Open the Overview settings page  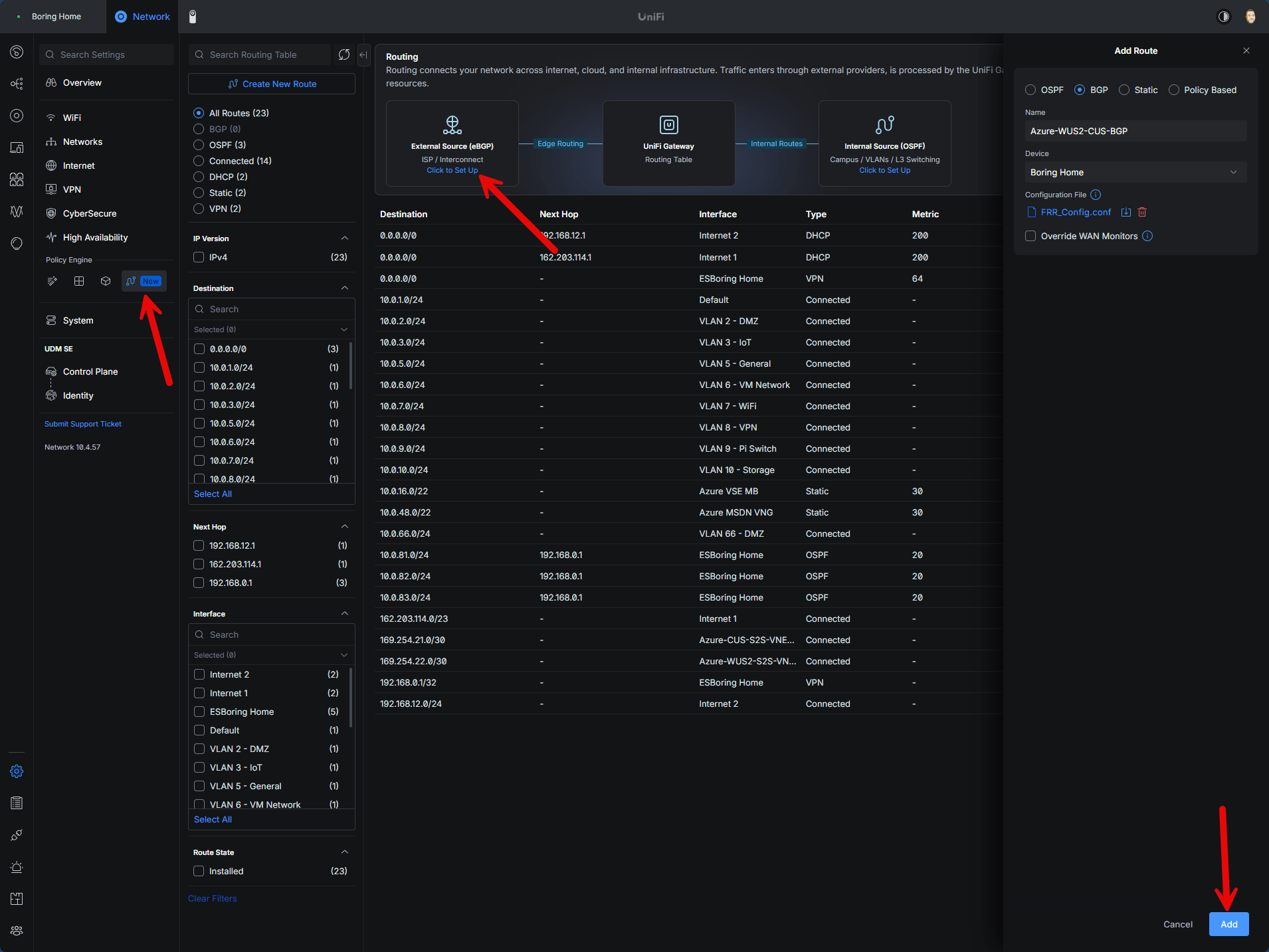[x=82, y=82]
